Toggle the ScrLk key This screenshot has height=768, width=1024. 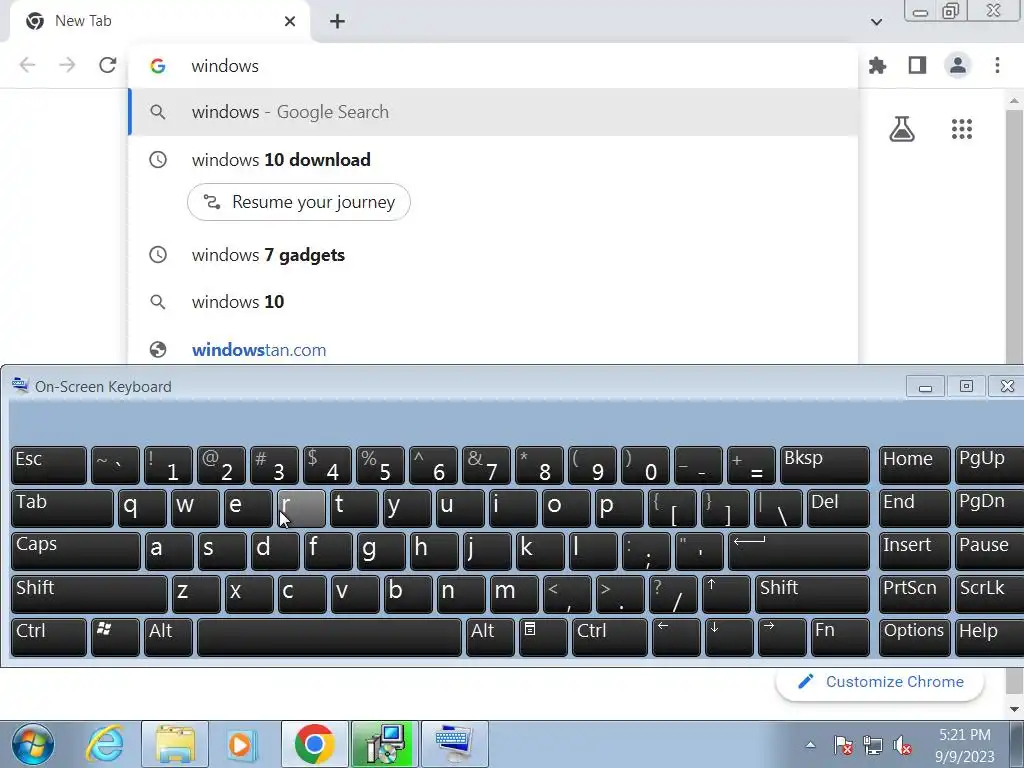[x=989, y=594]
